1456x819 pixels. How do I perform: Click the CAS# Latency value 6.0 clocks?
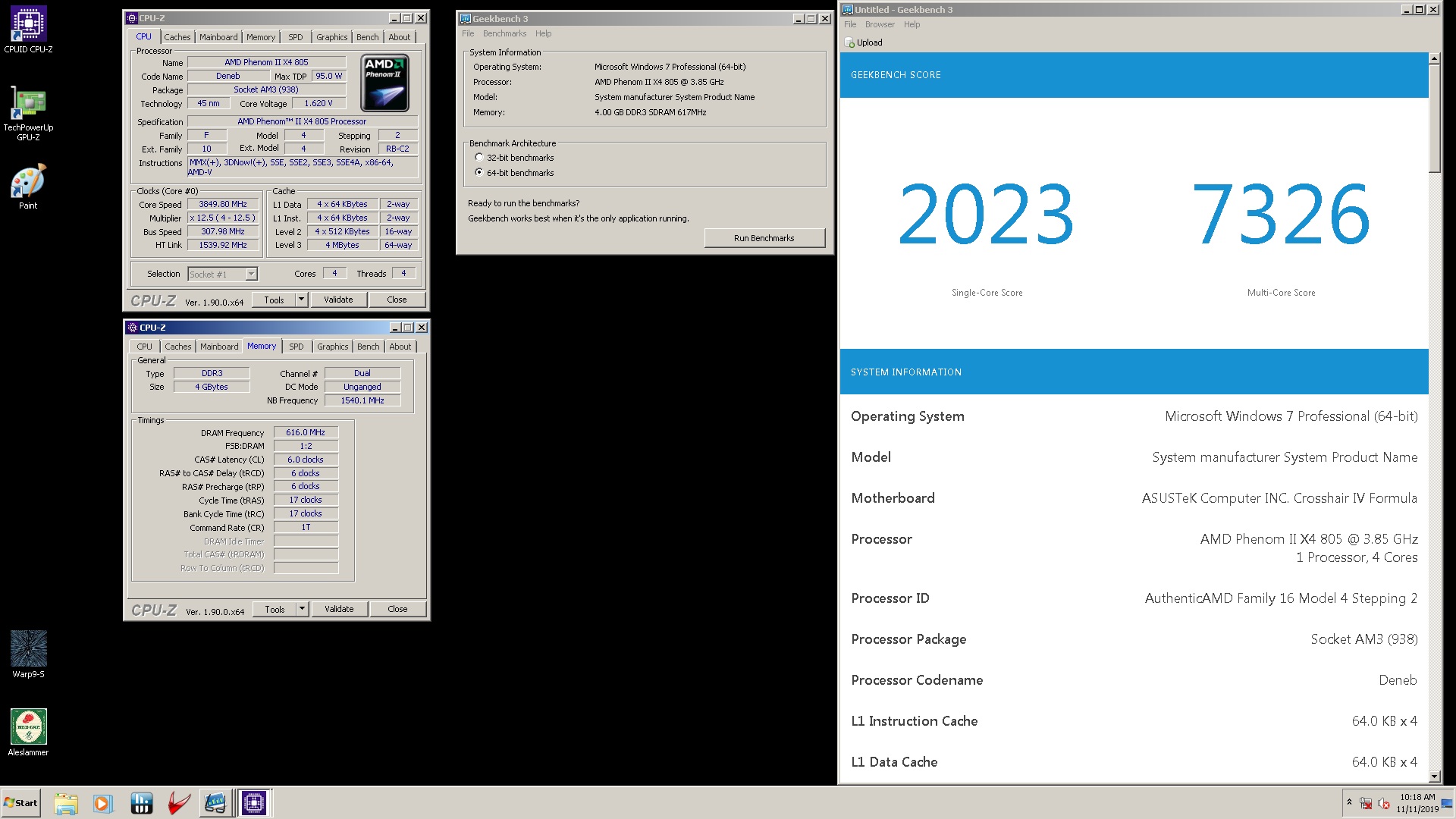pos(306,460)
